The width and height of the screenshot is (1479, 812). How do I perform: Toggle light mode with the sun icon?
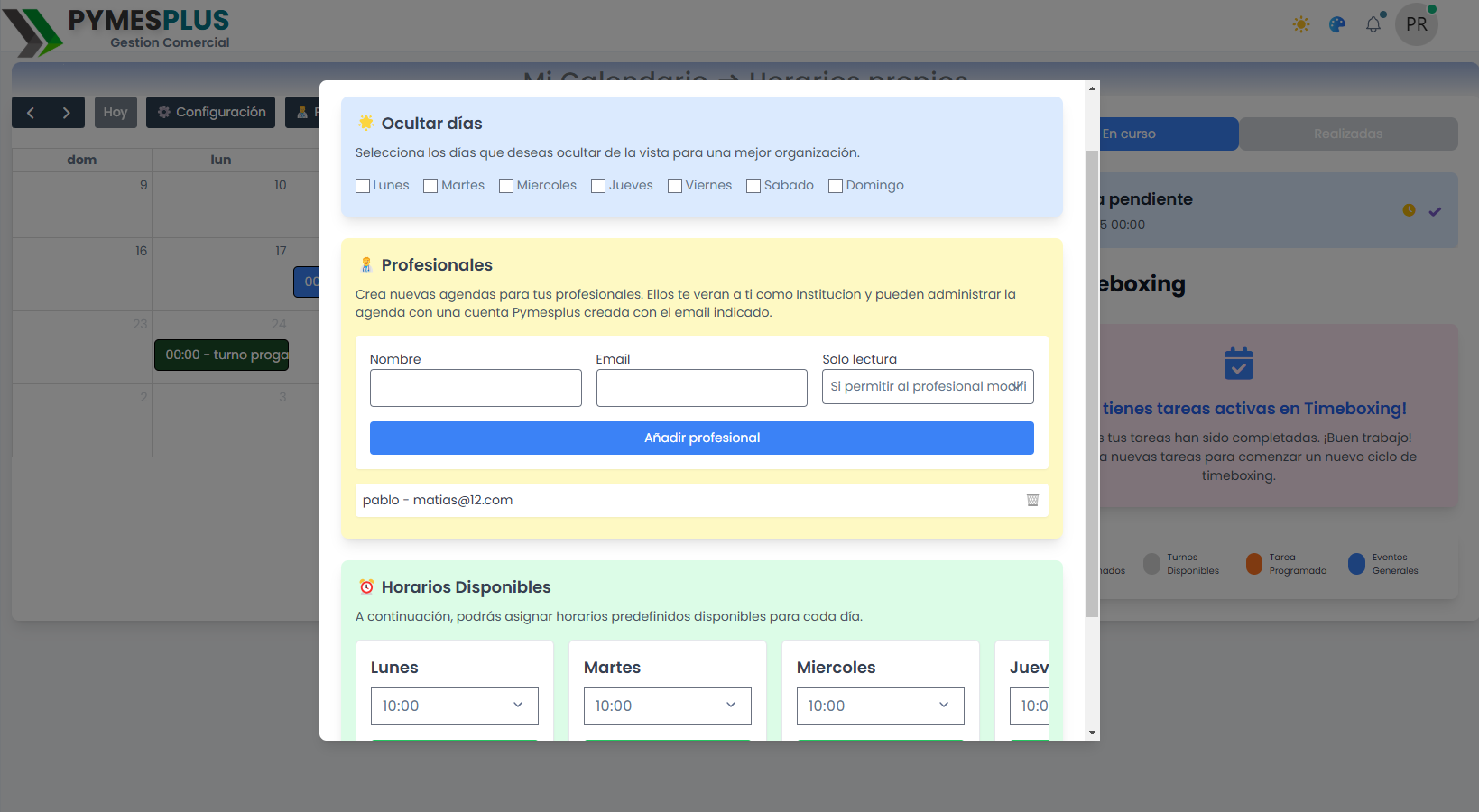click(x=1301, y=24)
